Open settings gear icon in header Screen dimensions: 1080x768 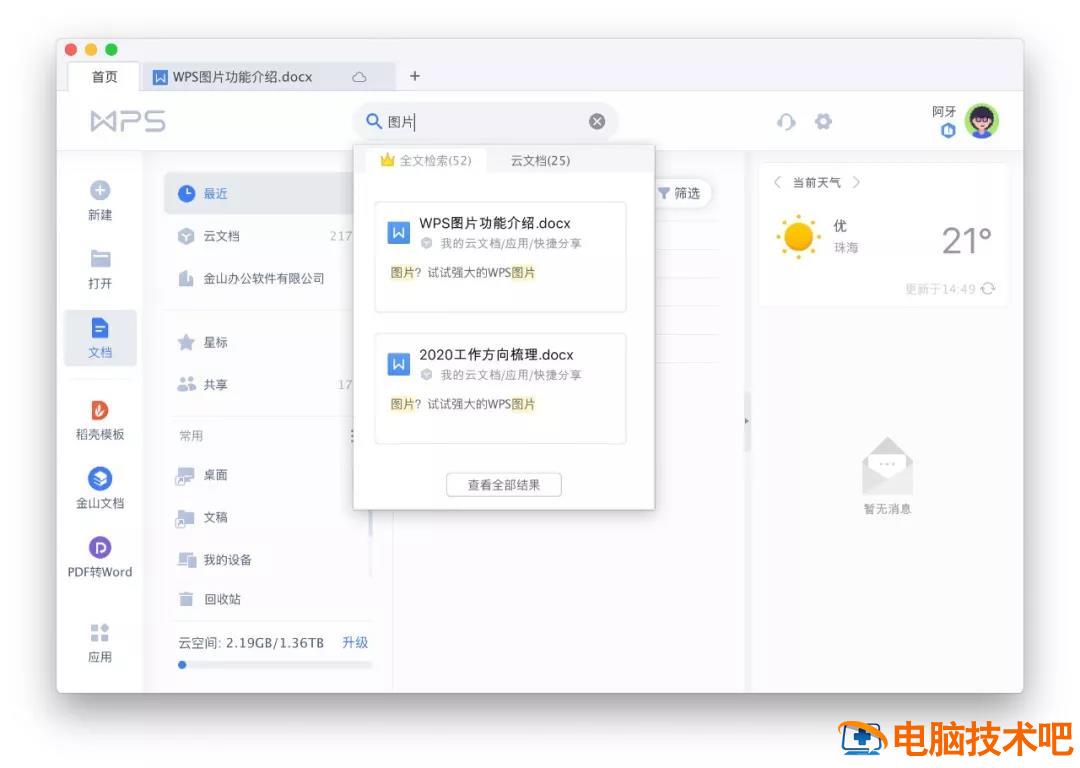pos(823,121)
